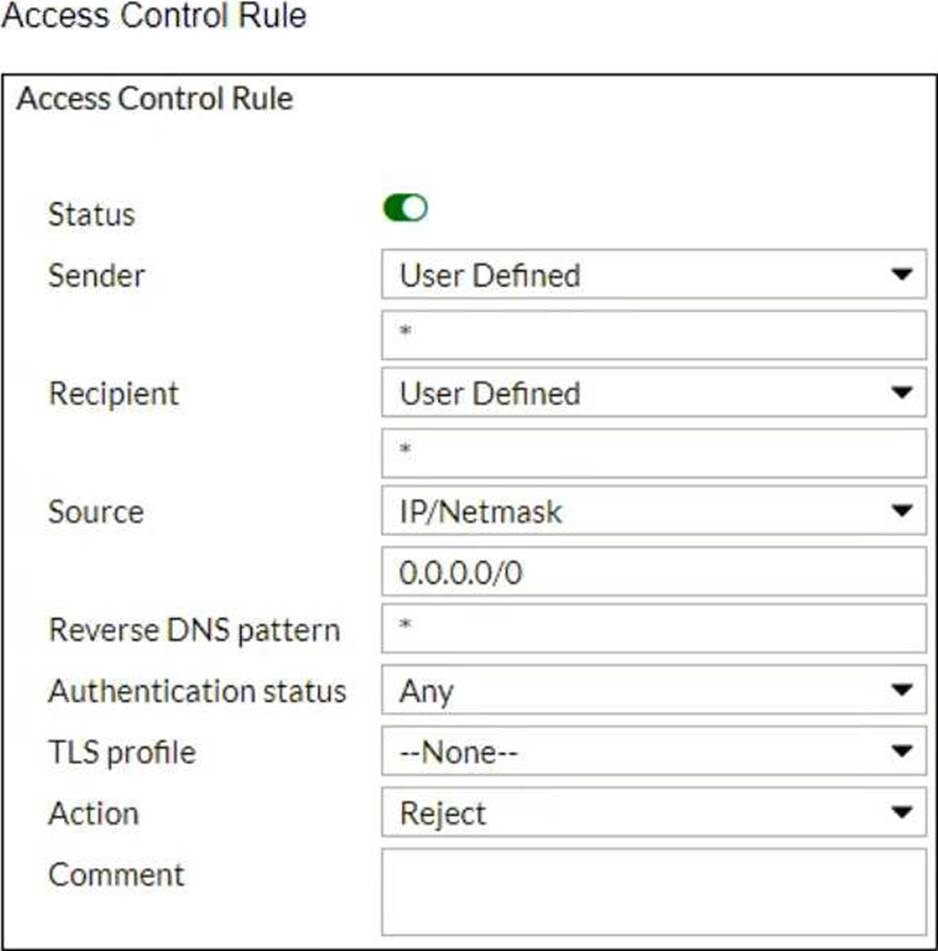Click the 0.0.0.0/0 source address field
Screen dimensions: 938x951
point(653,572)
